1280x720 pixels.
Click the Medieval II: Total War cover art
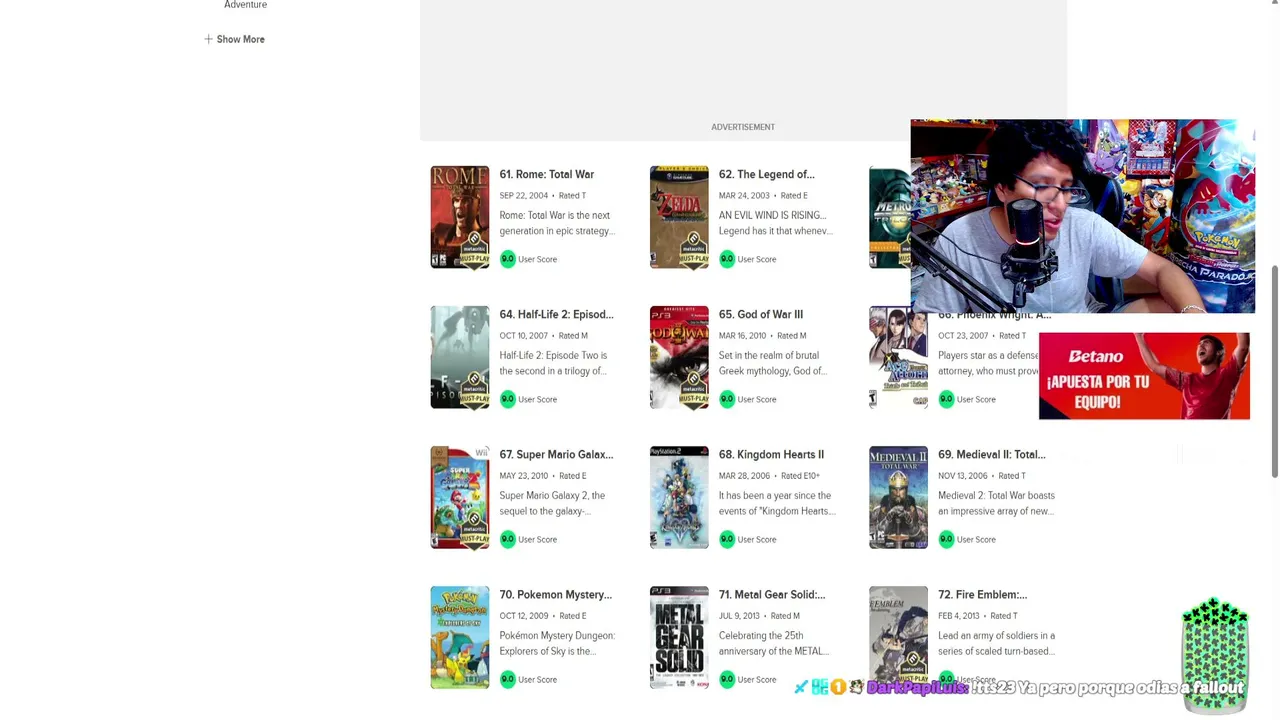[x=898, y=497]
